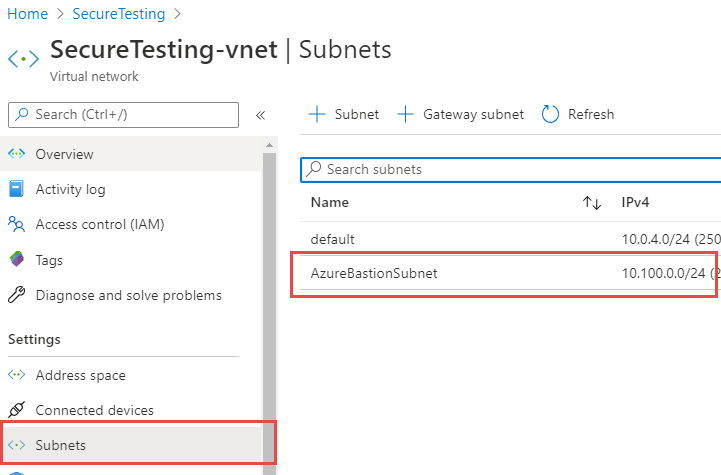Click the virtual network icon beside the title
The image size is (721, 475).
coord(23,59)
